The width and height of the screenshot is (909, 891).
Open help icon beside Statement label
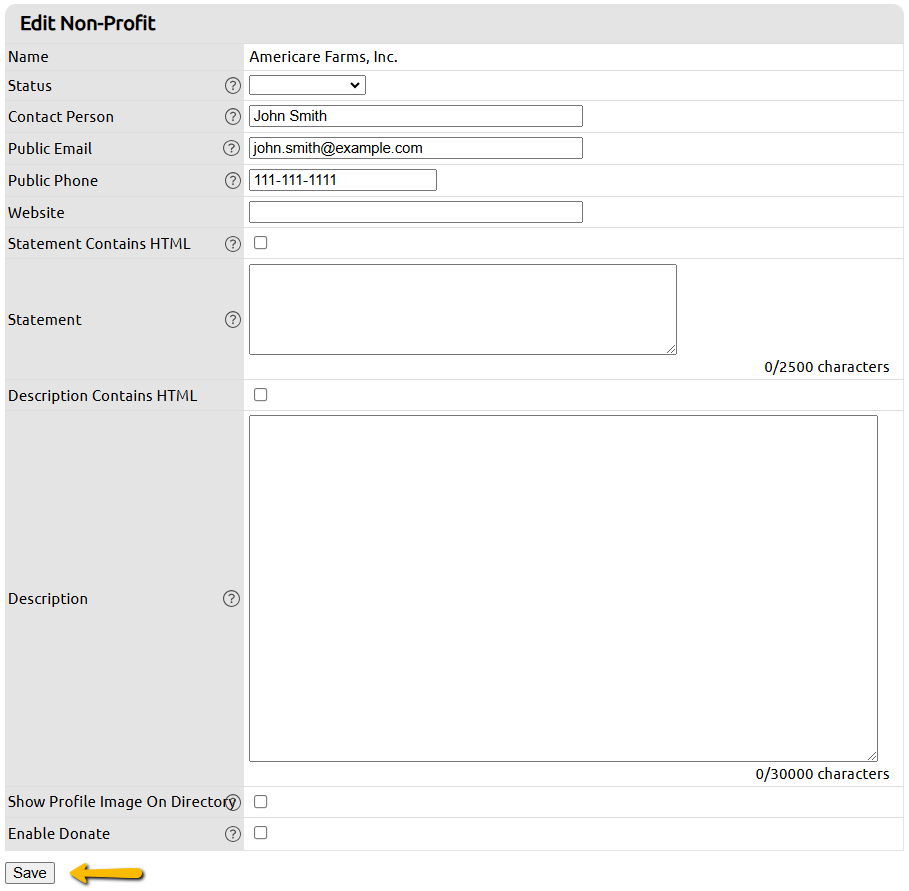[x=232, y=319]
